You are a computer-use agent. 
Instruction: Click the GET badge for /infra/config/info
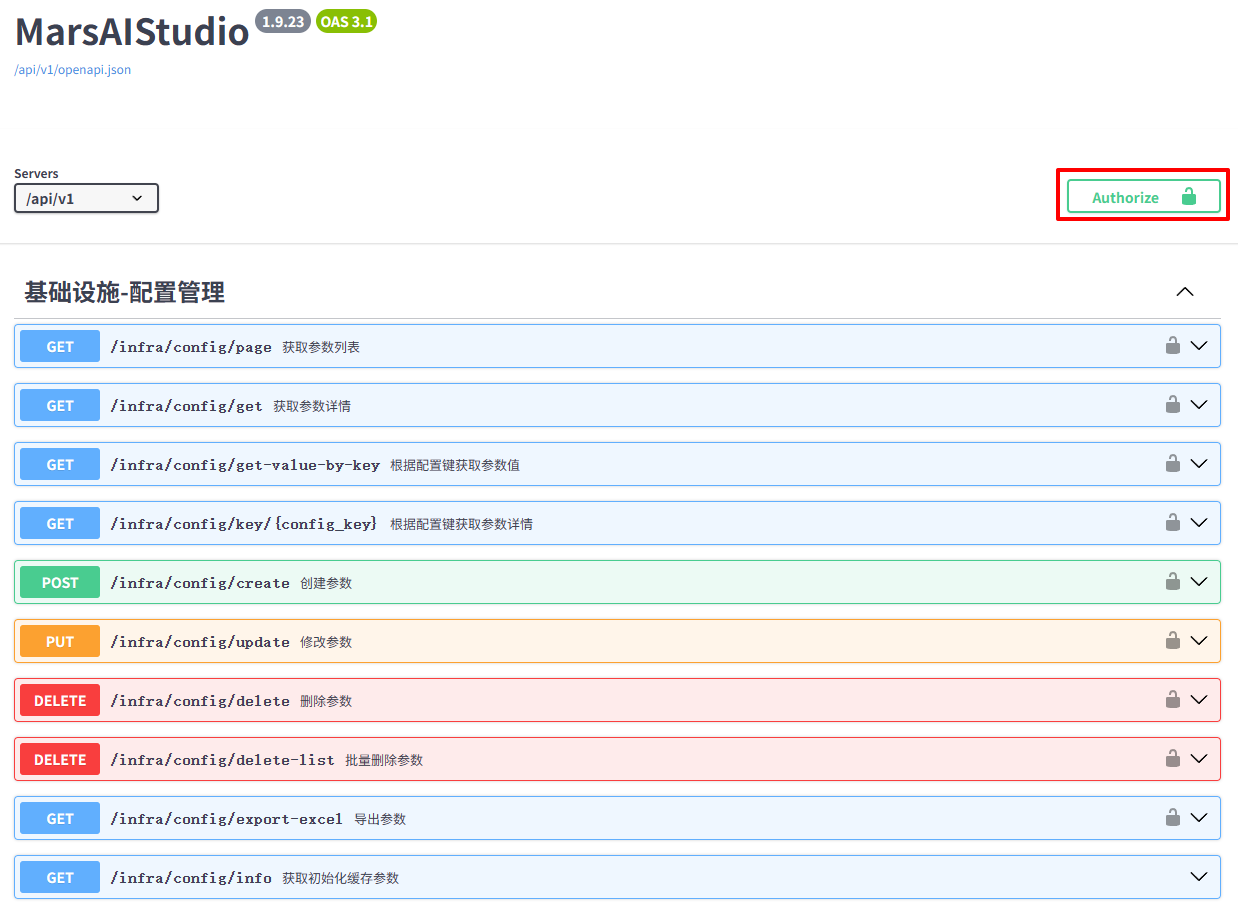pyautogui.click(x=60, y=878)
